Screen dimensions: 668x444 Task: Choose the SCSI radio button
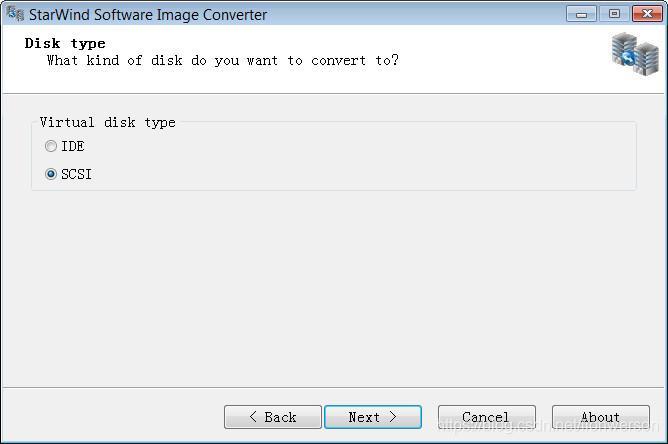point(51,174)
